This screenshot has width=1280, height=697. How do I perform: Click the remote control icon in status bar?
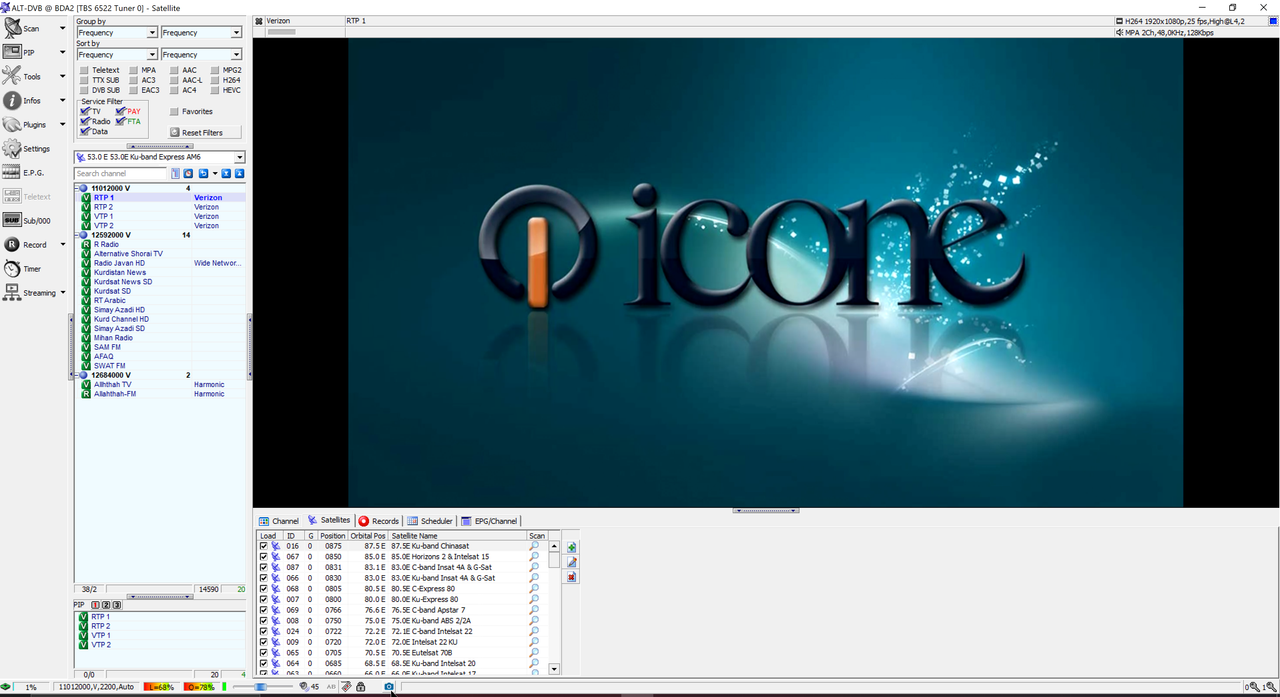click(346, 687)
